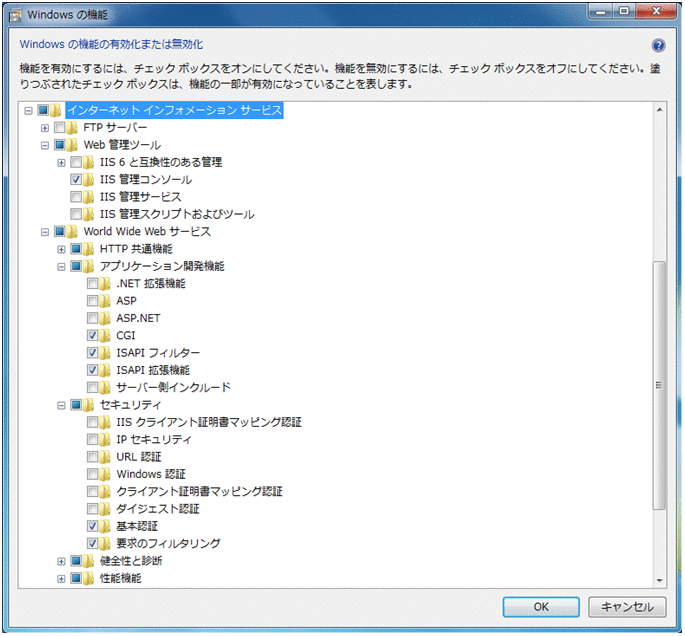Minimize the Windows の機能 window
Image resolution: width=685 pixels, height=636 pixels.
pos(601,12)
